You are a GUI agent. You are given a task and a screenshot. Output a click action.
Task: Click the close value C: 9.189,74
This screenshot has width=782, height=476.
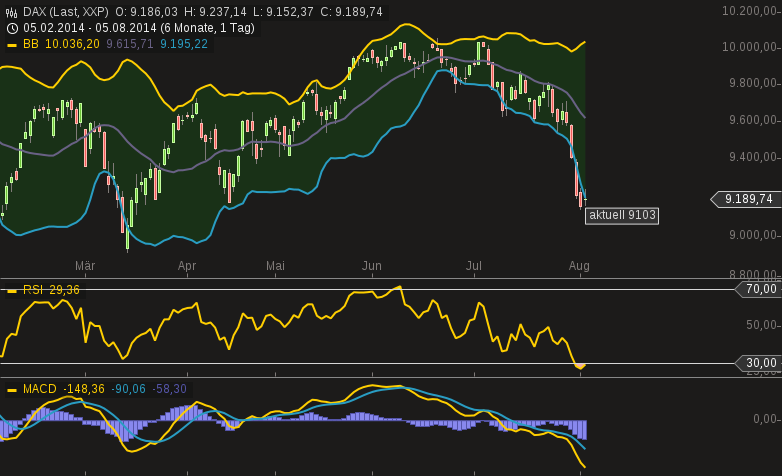(351, 12)
